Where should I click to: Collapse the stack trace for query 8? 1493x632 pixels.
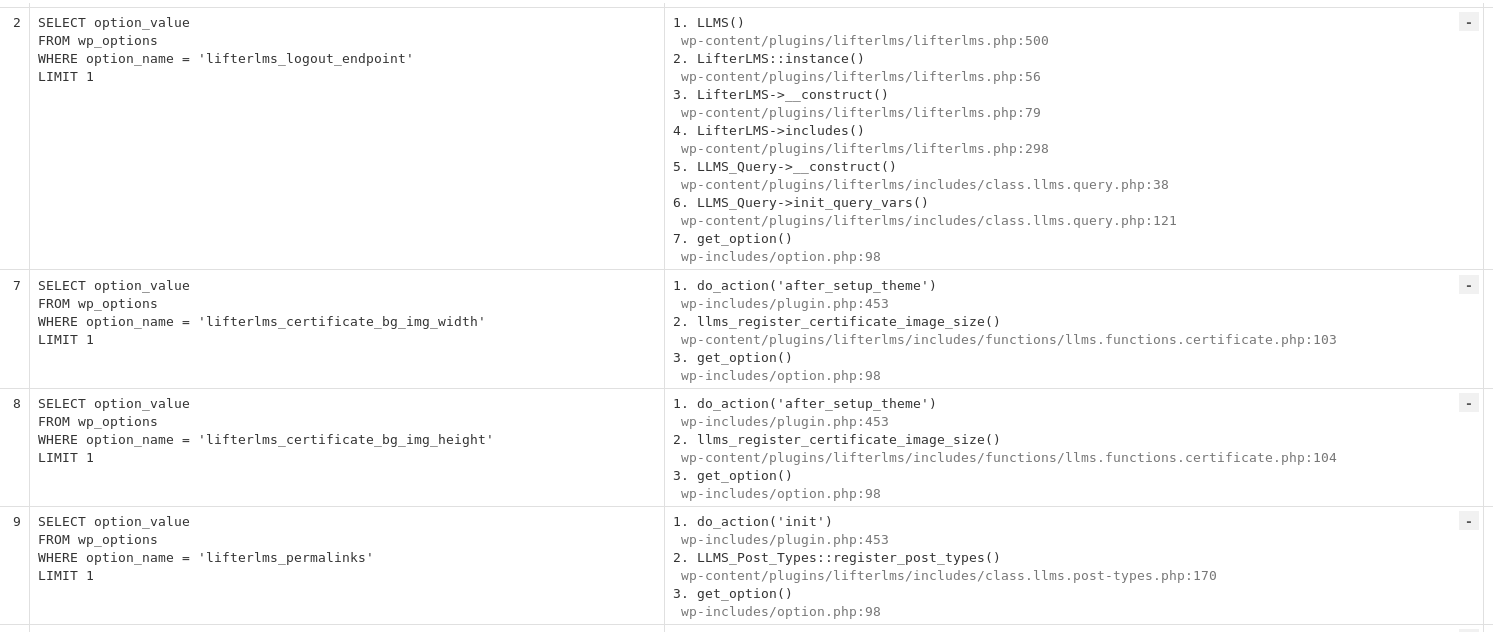click(x=1468, y=403)
